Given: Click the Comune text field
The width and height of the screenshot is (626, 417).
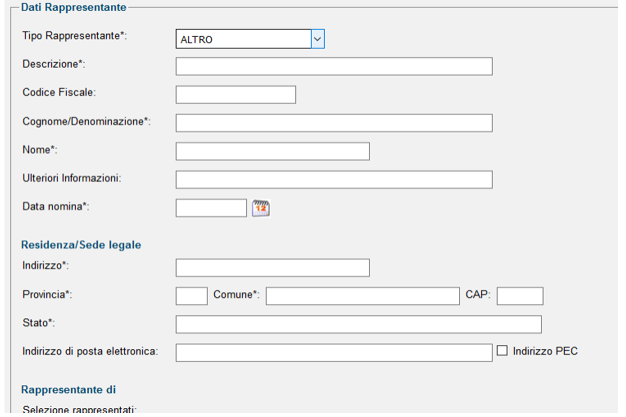Looking at the screenshot, I should click(363, 296).
